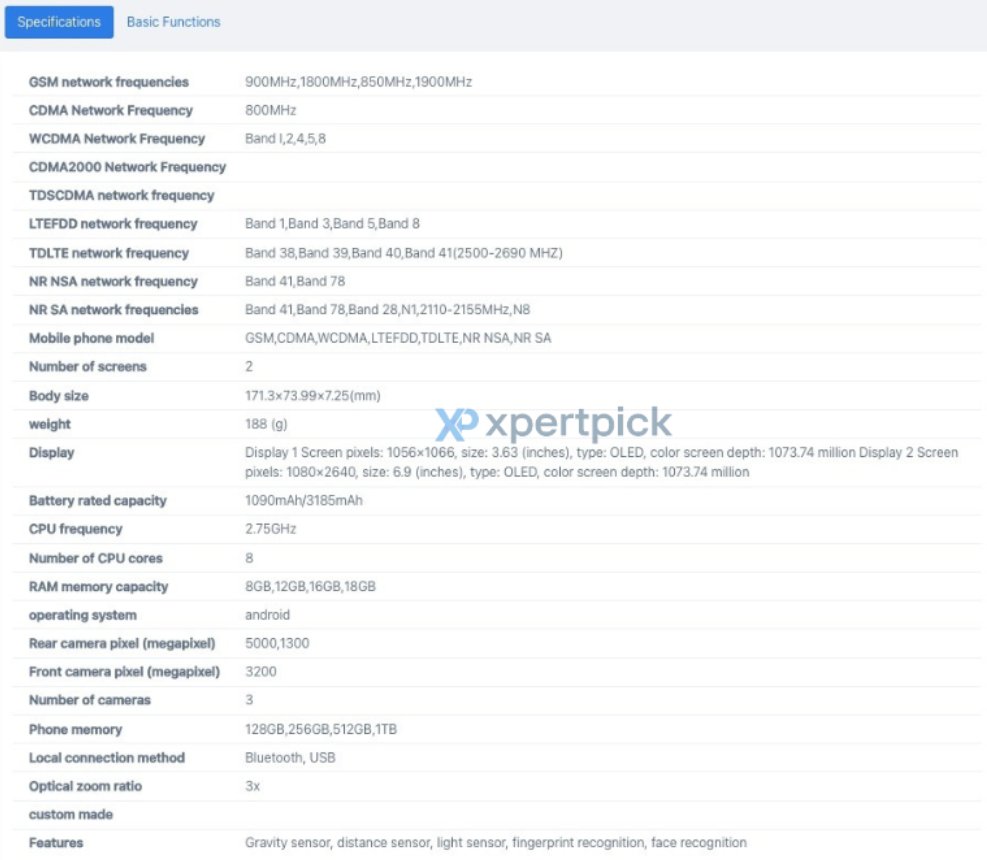Screen dimensions: 987x860
Task: Click the Body size dimensions value
Action: [x=312, y=396]
